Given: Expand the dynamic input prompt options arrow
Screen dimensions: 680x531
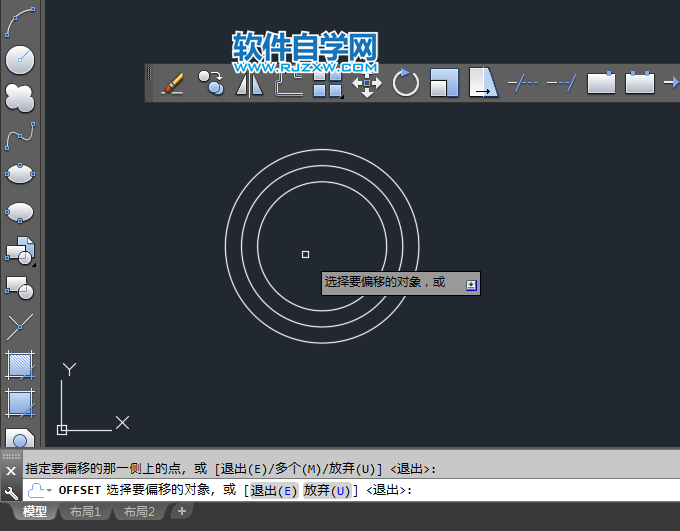Looking at the screenshot, I should pos(471,284).
